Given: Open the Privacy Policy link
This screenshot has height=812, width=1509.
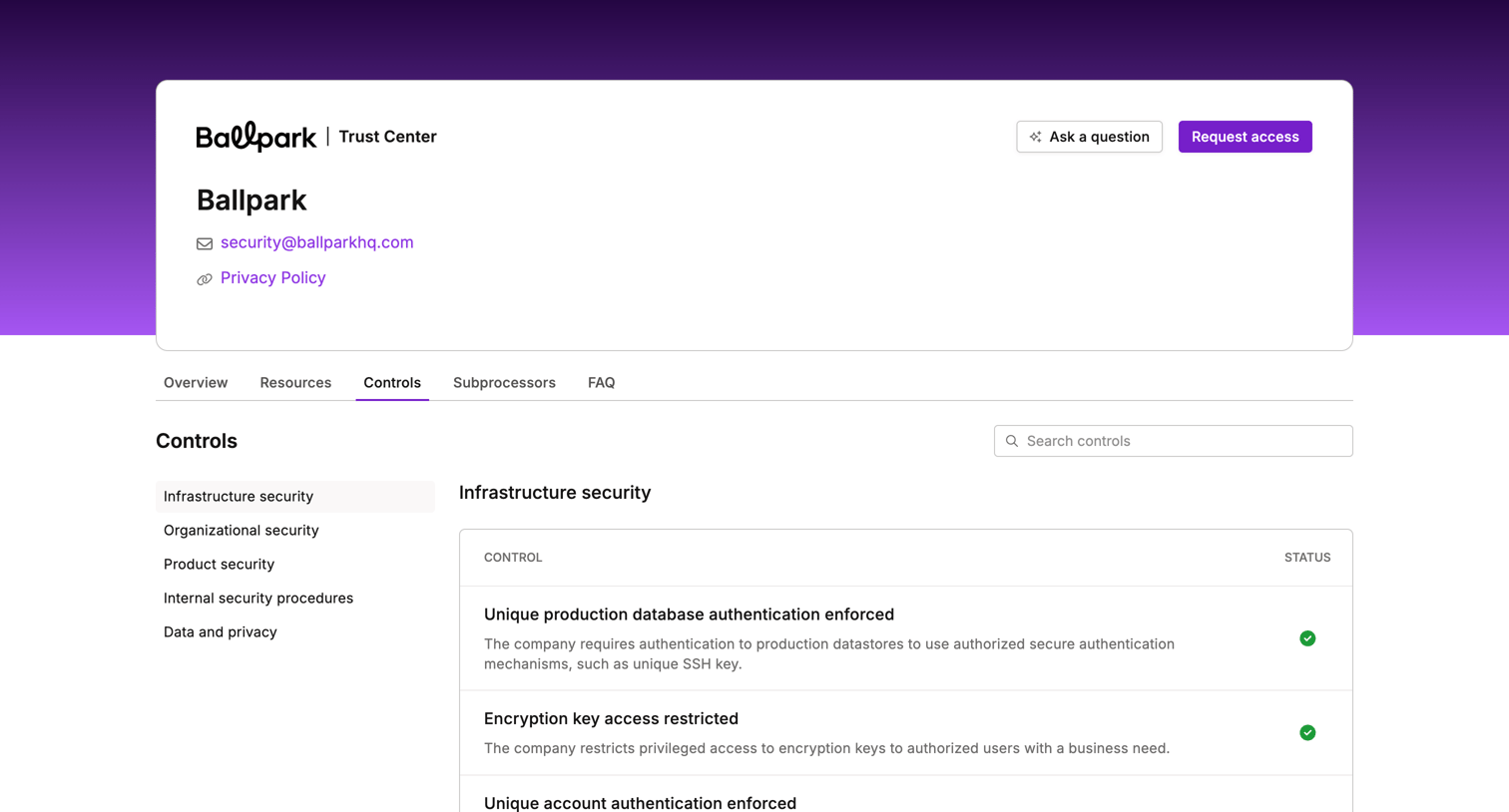Looking at the screenshot, I should click(273, 278).
